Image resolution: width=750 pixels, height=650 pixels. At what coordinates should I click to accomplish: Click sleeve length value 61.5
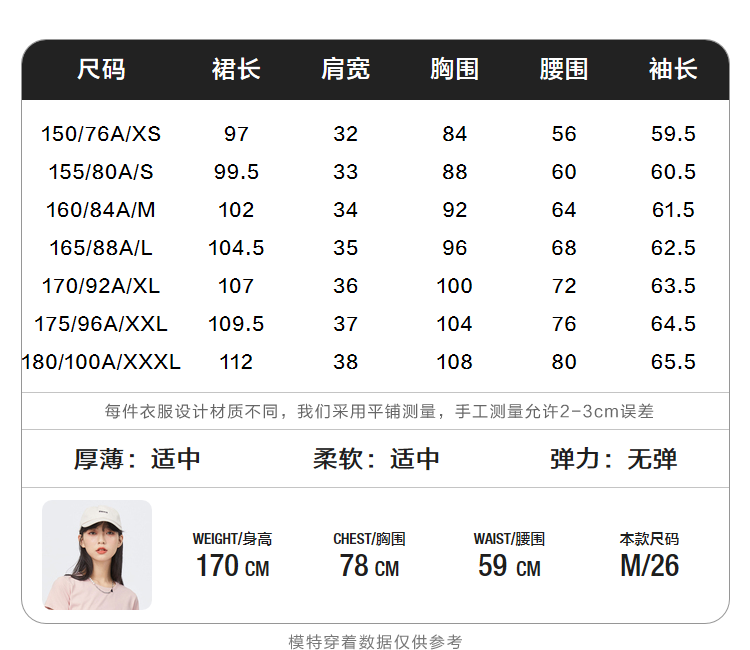(673, 210)
